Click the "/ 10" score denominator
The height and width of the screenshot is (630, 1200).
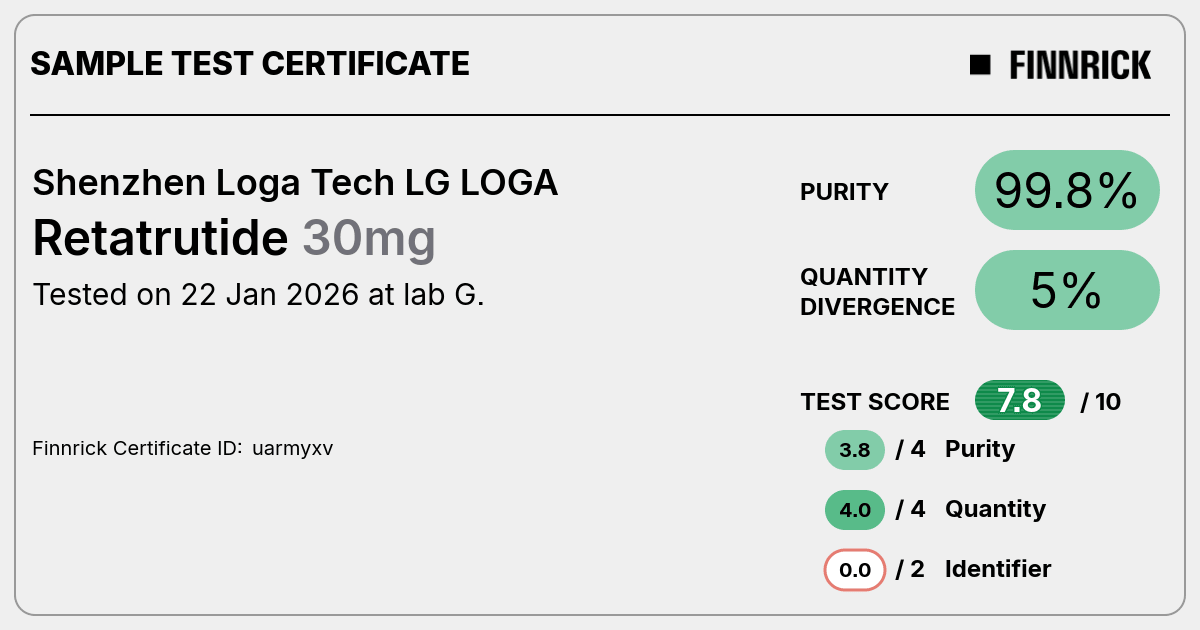pos(1101,402)
